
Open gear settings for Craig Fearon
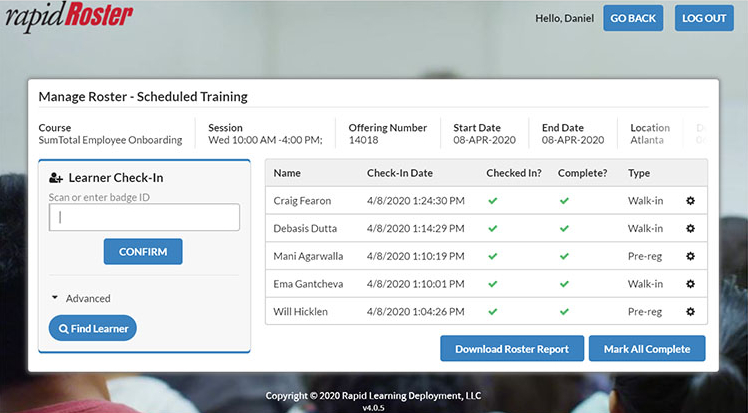[690, 200]
